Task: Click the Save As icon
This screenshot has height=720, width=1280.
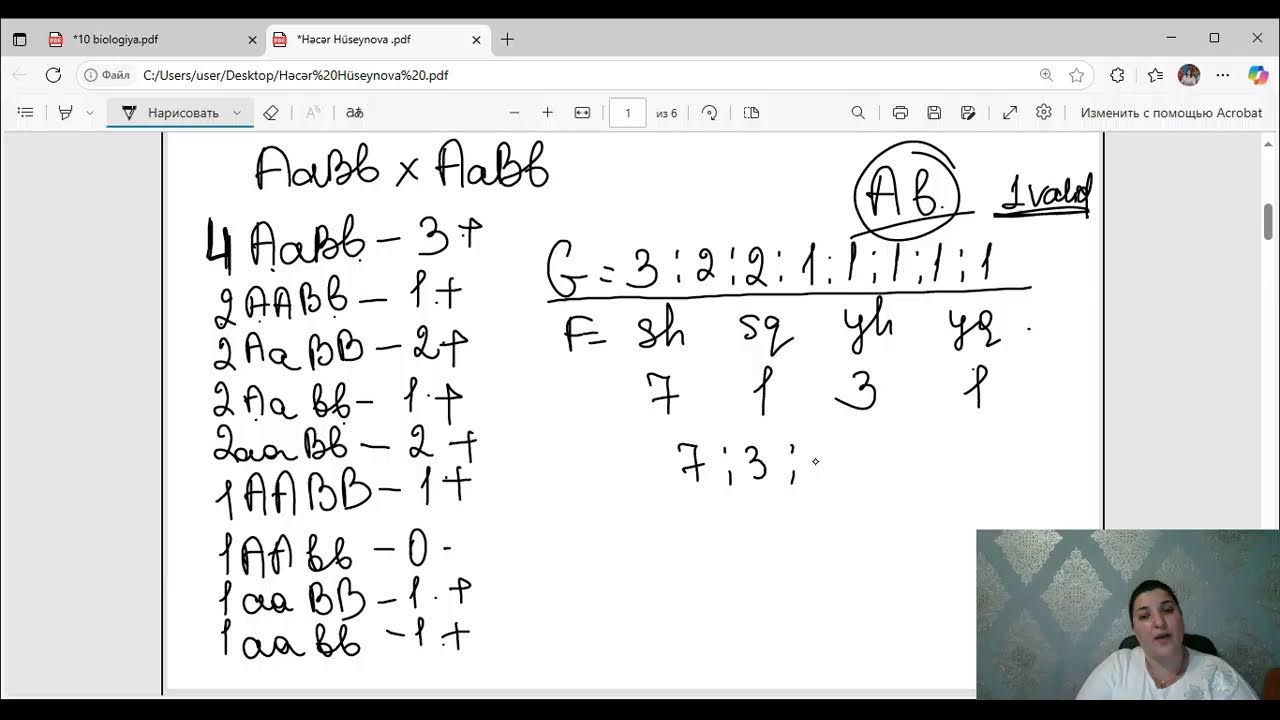Action: [968, 113]
